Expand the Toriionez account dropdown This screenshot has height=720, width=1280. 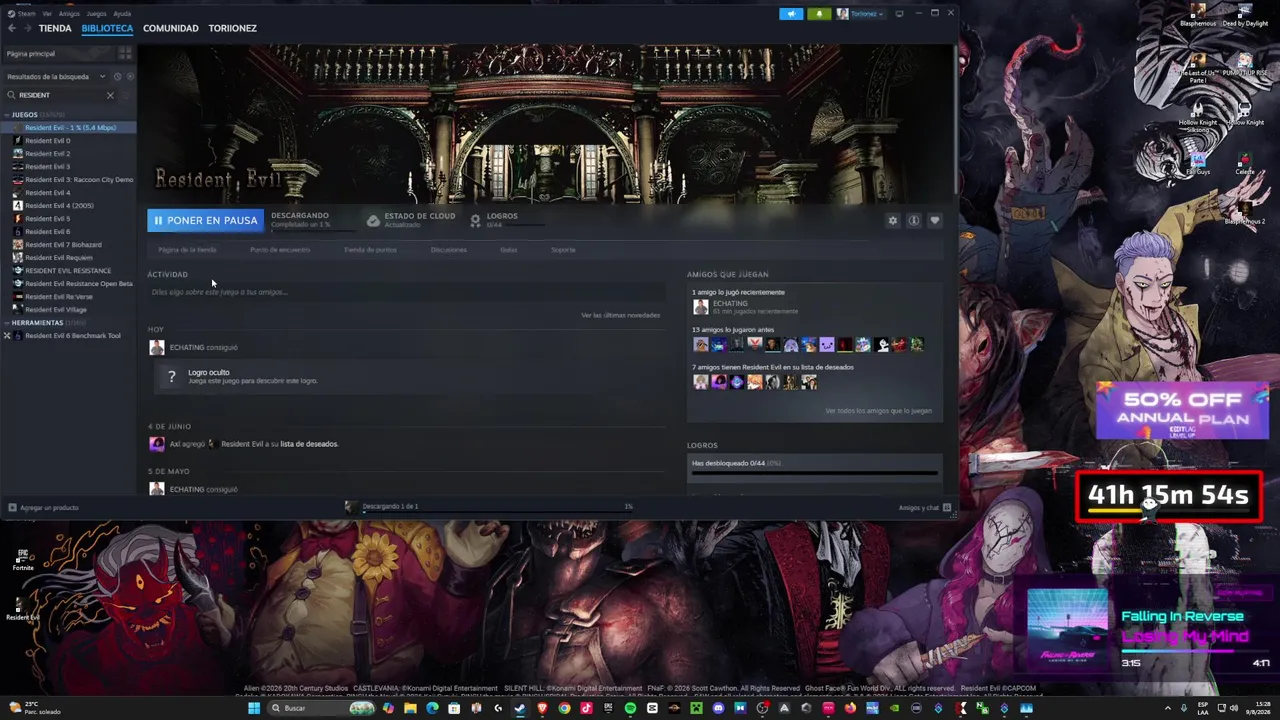[861, 14]
